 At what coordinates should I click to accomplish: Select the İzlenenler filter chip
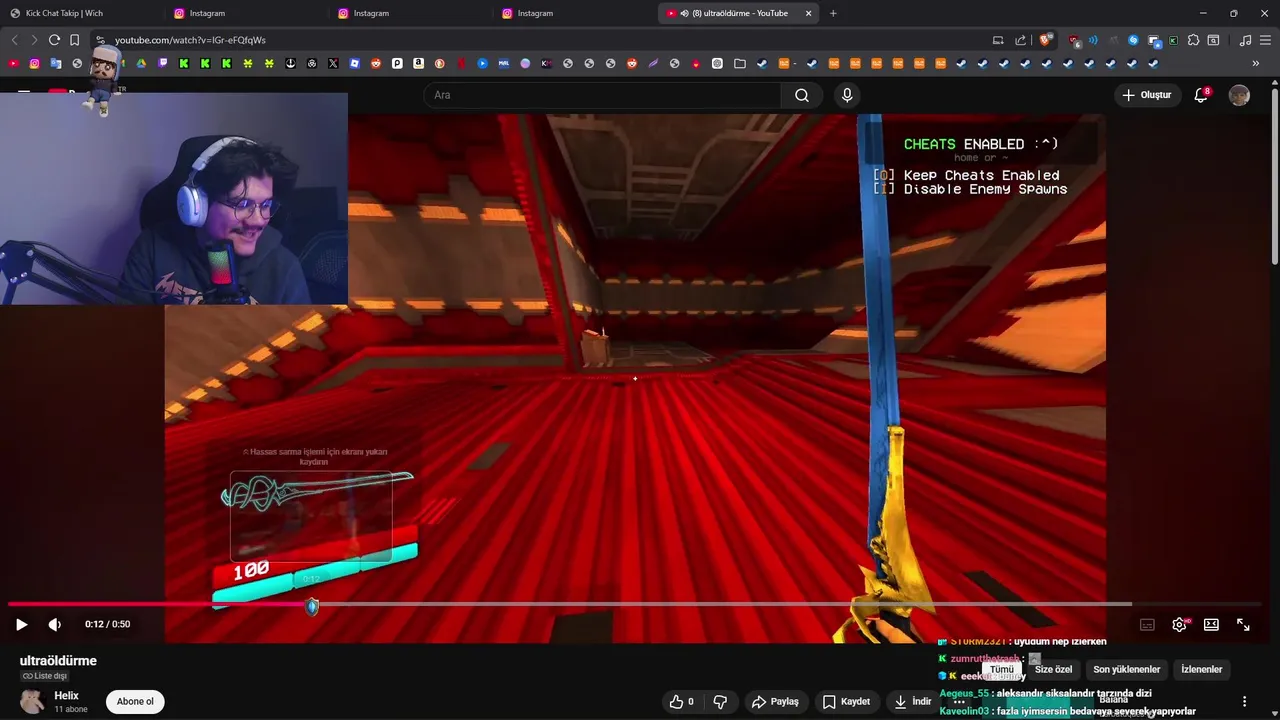pyautogui.click(x=1201, y=669)
